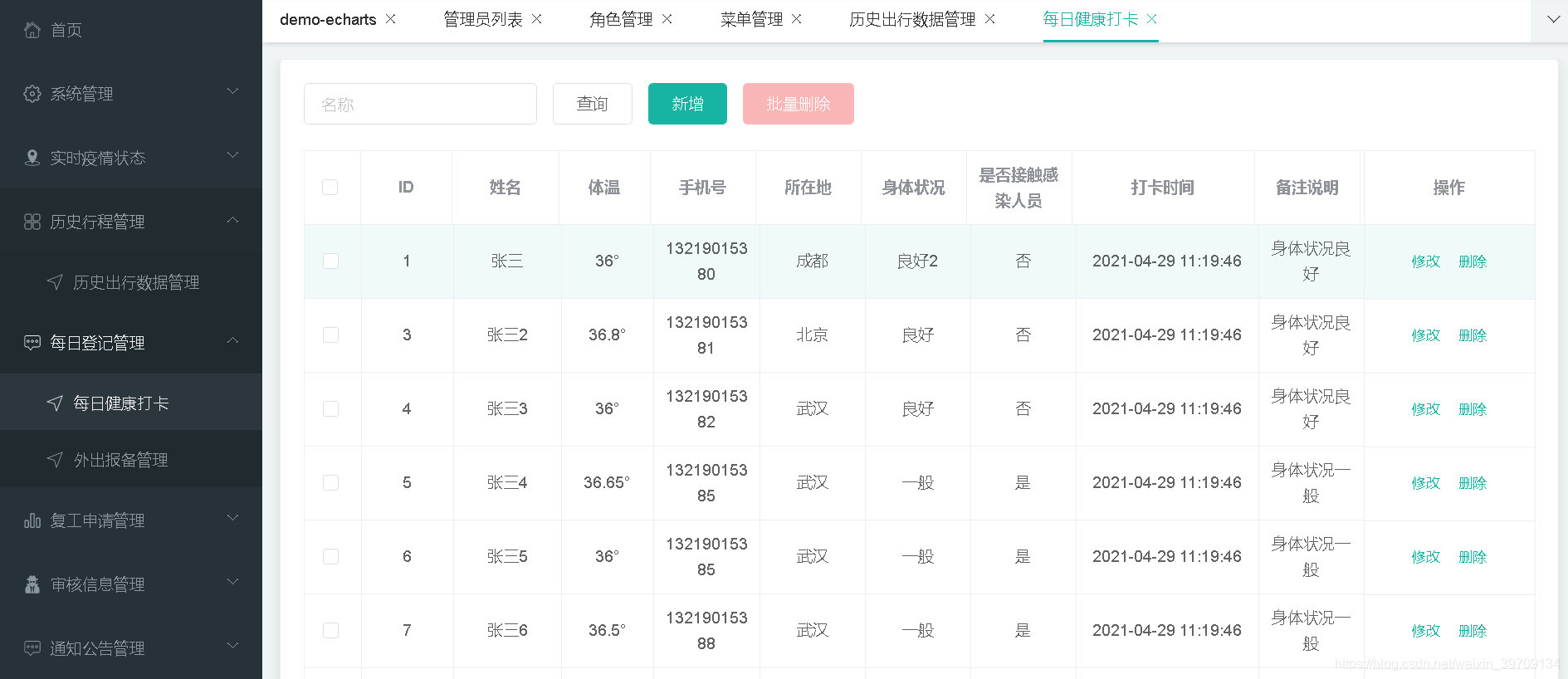Click 删除 for the 张三4 row

point(1473,483)
